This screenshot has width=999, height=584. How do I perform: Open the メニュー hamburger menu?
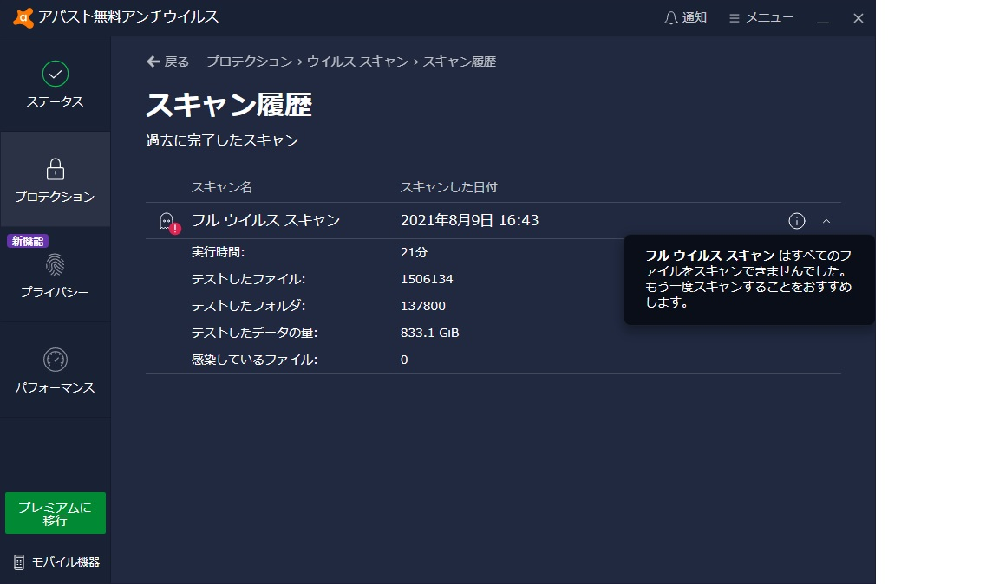tap(761, 18)
